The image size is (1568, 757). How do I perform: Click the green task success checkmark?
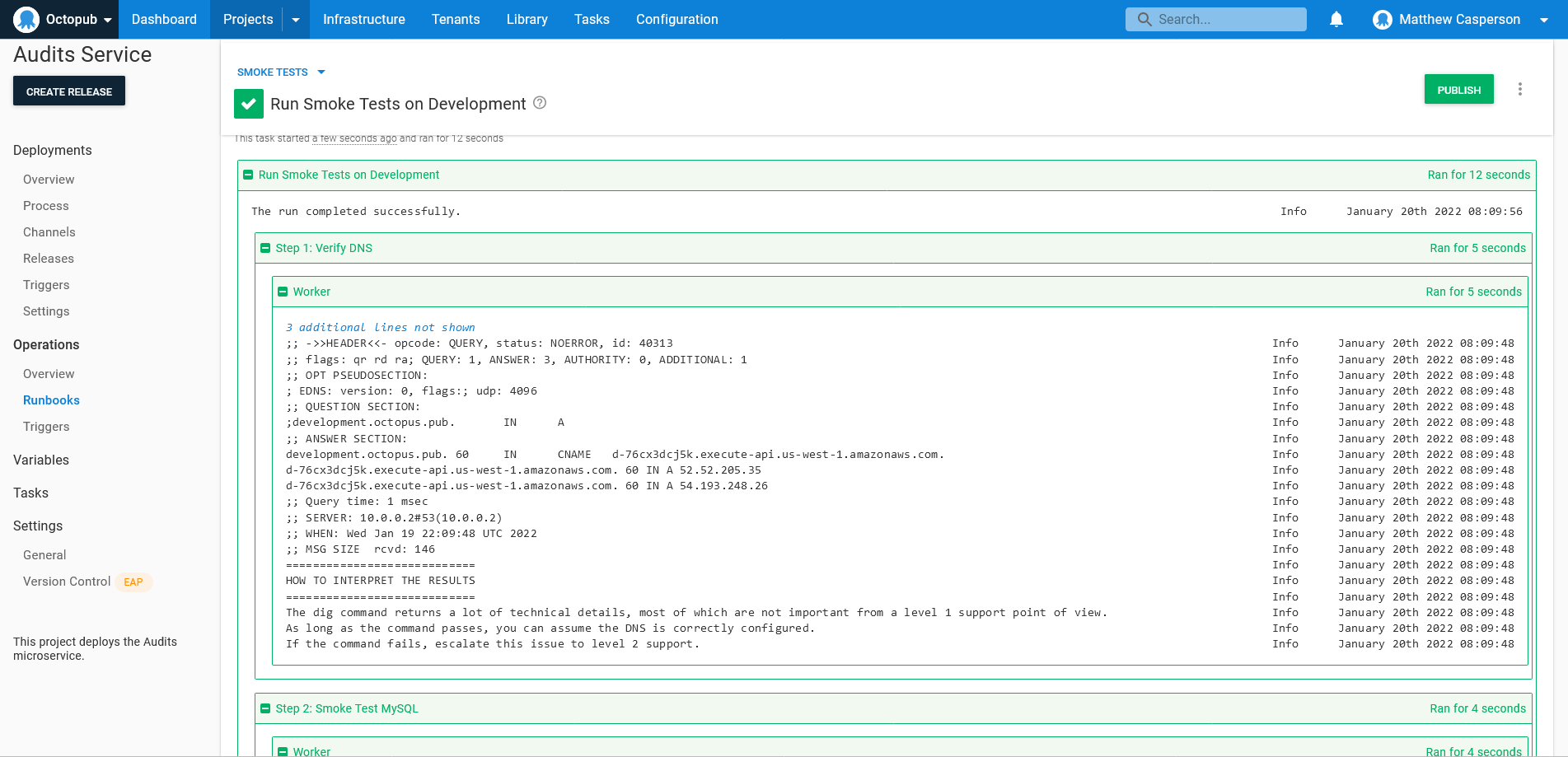coord(248,104)
